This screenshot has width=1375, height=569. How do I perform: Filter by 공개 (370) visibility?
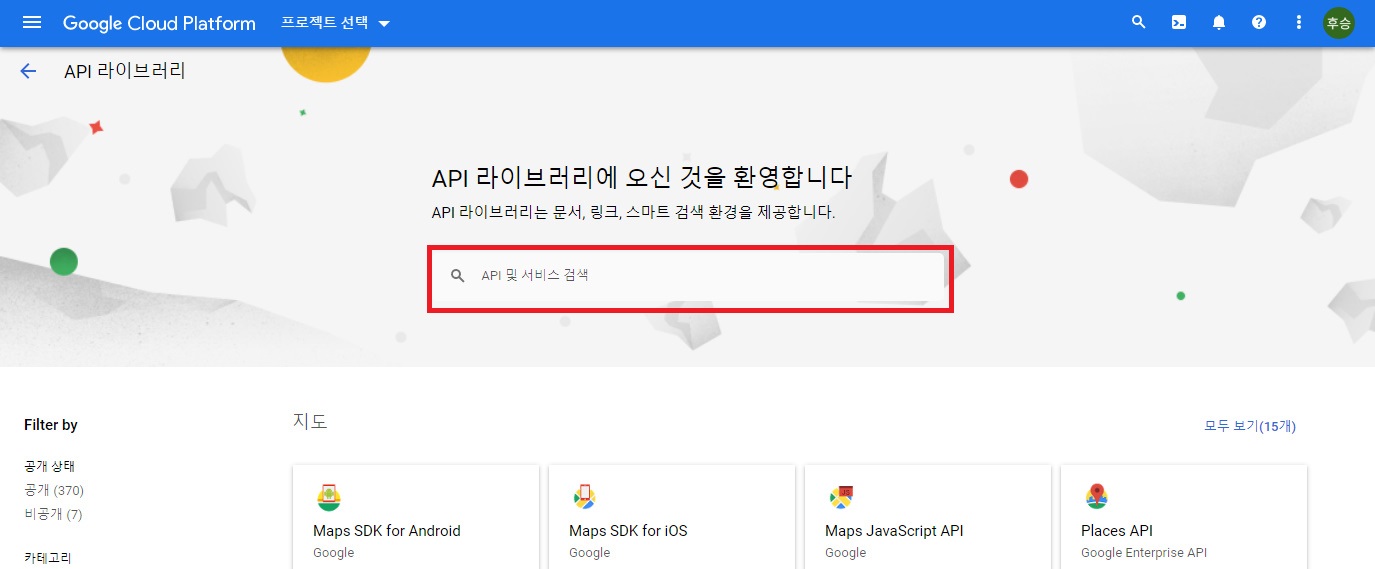54,490
